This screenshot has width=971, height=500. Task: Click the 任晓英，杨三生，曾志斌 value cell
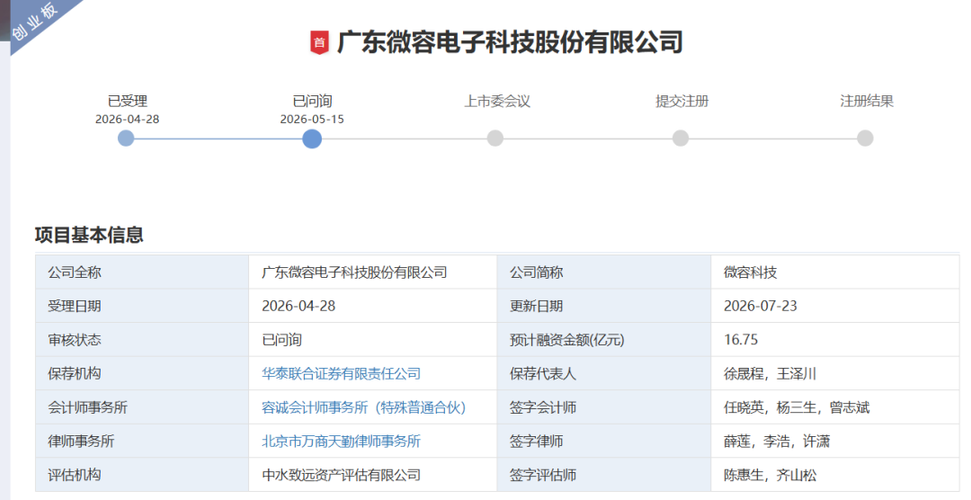(x=835, y=408)
